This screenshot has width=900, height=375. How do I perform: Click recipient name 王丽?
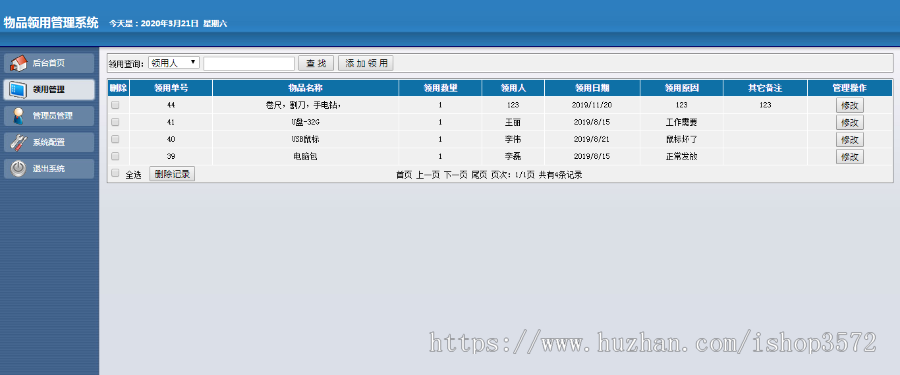513,122
